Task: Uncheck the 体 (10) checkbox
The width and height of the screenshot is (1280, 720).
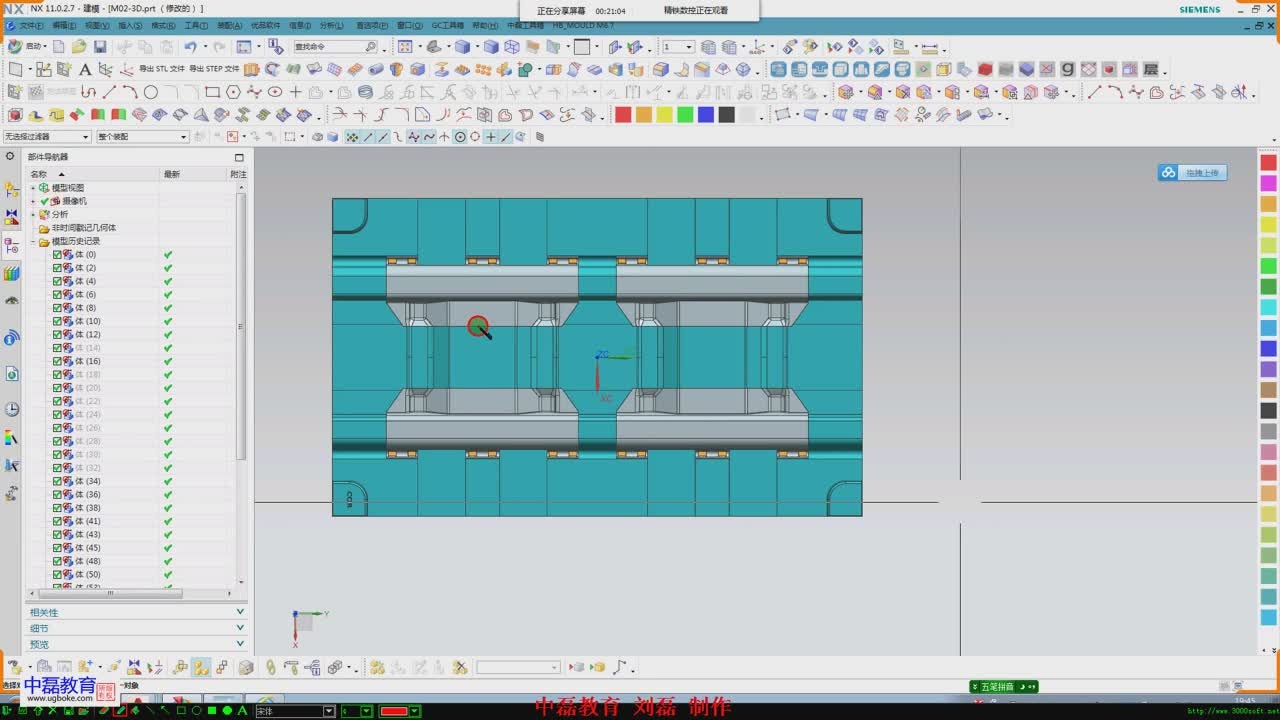Action: (57, 321)
